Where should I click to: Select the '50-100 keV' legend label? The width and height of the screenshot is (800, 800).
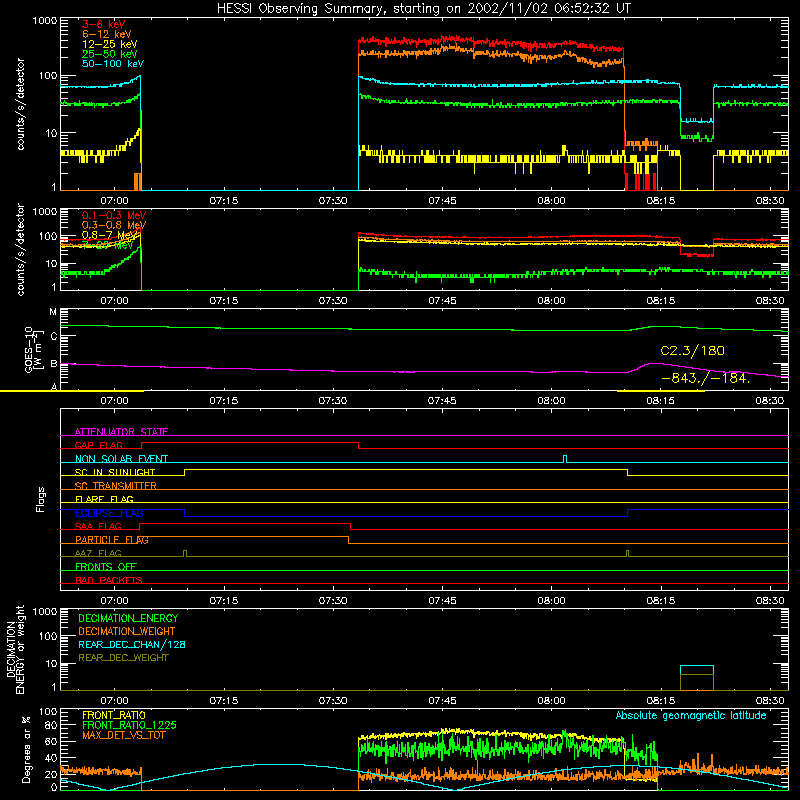tap(113, 64)
